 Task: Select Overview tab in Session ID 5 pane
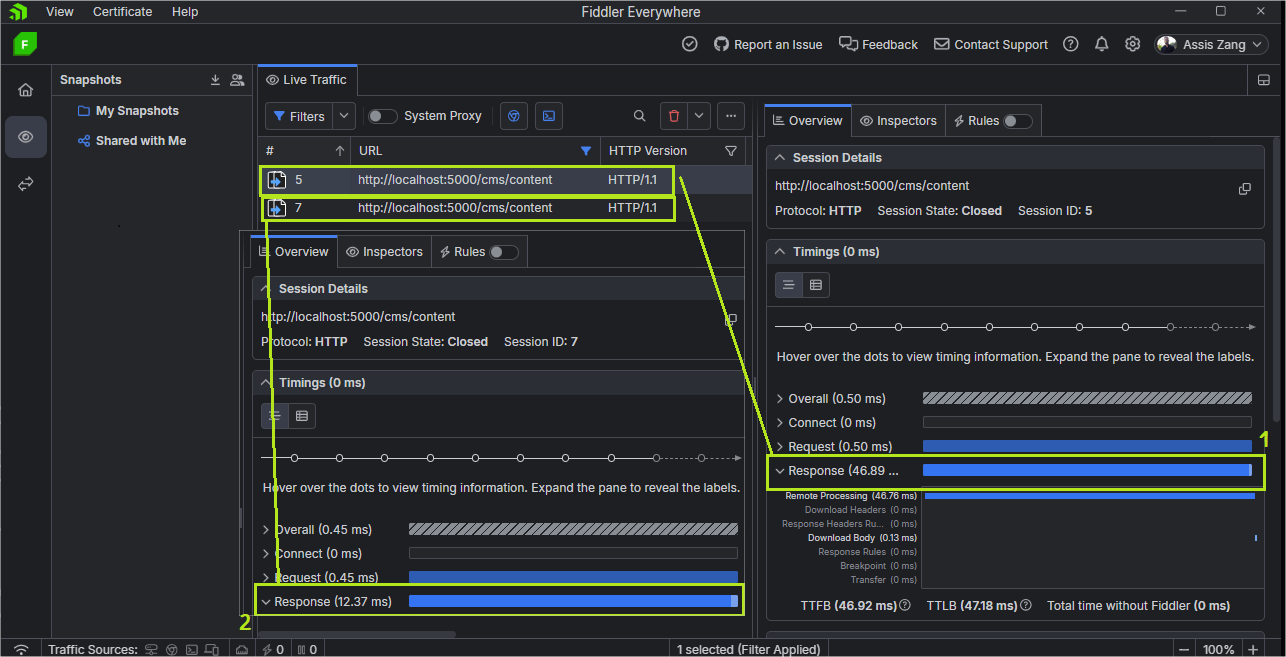click(x=807, y=121)
